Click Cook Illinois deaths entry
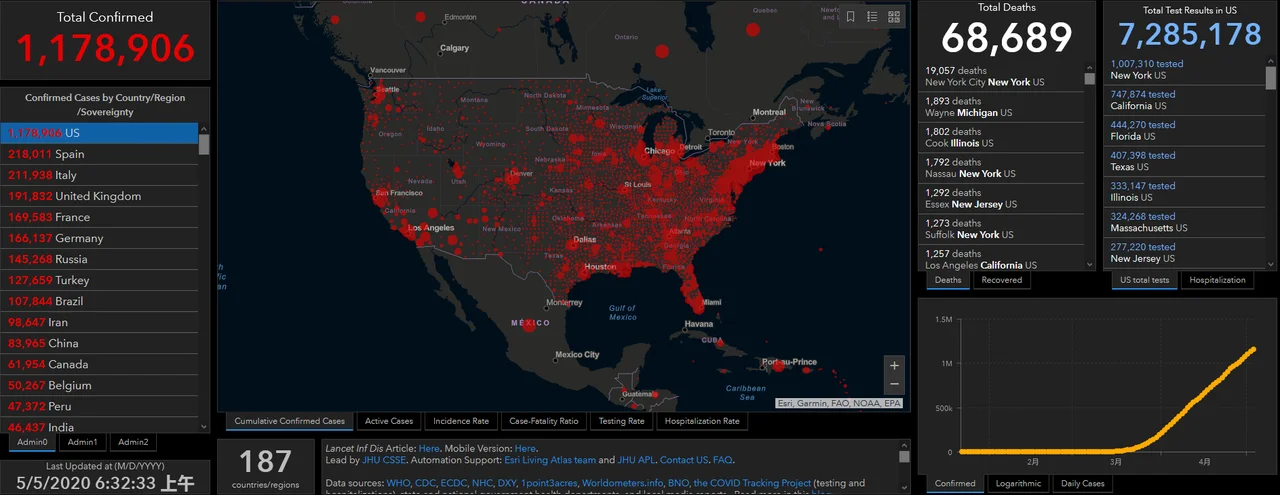This screenshot has height=495, width=1280. [1001, 138]
